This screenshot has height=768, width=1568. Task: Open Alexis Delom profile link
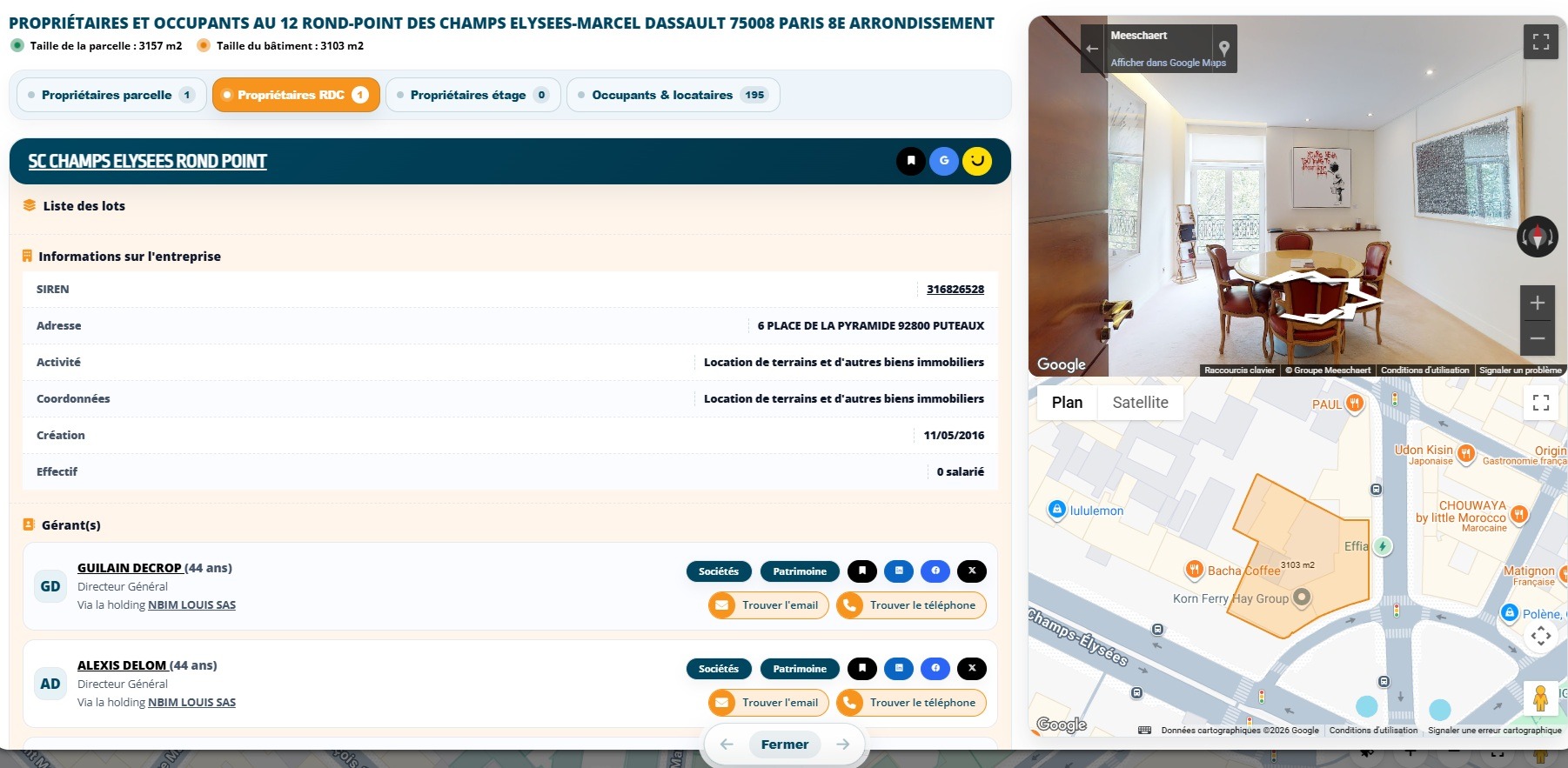click(122, 665)
